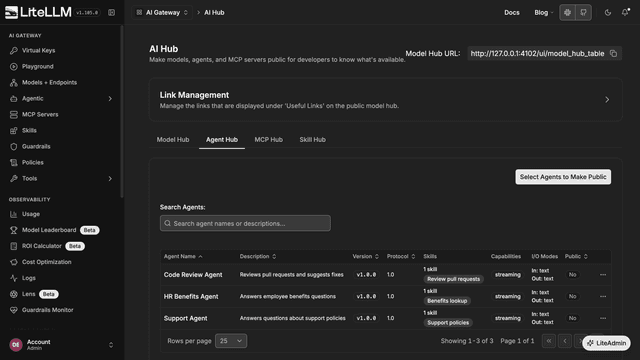Click the No public badge for Support Agent
The image size is (640, 360).
(572, 318)
